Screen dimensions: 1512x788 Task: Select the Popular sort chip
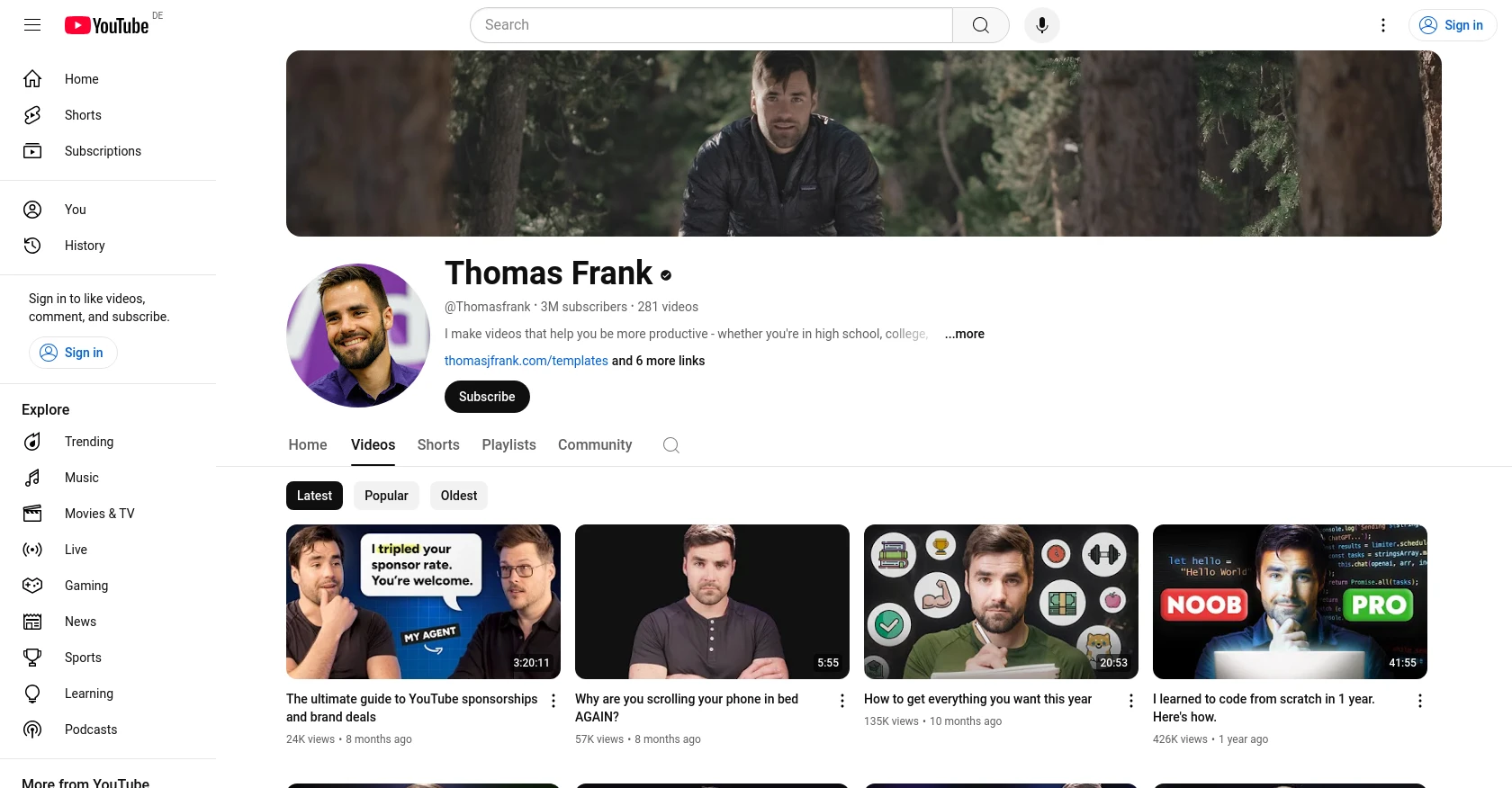pyautogui.click(x=386, y=496)
